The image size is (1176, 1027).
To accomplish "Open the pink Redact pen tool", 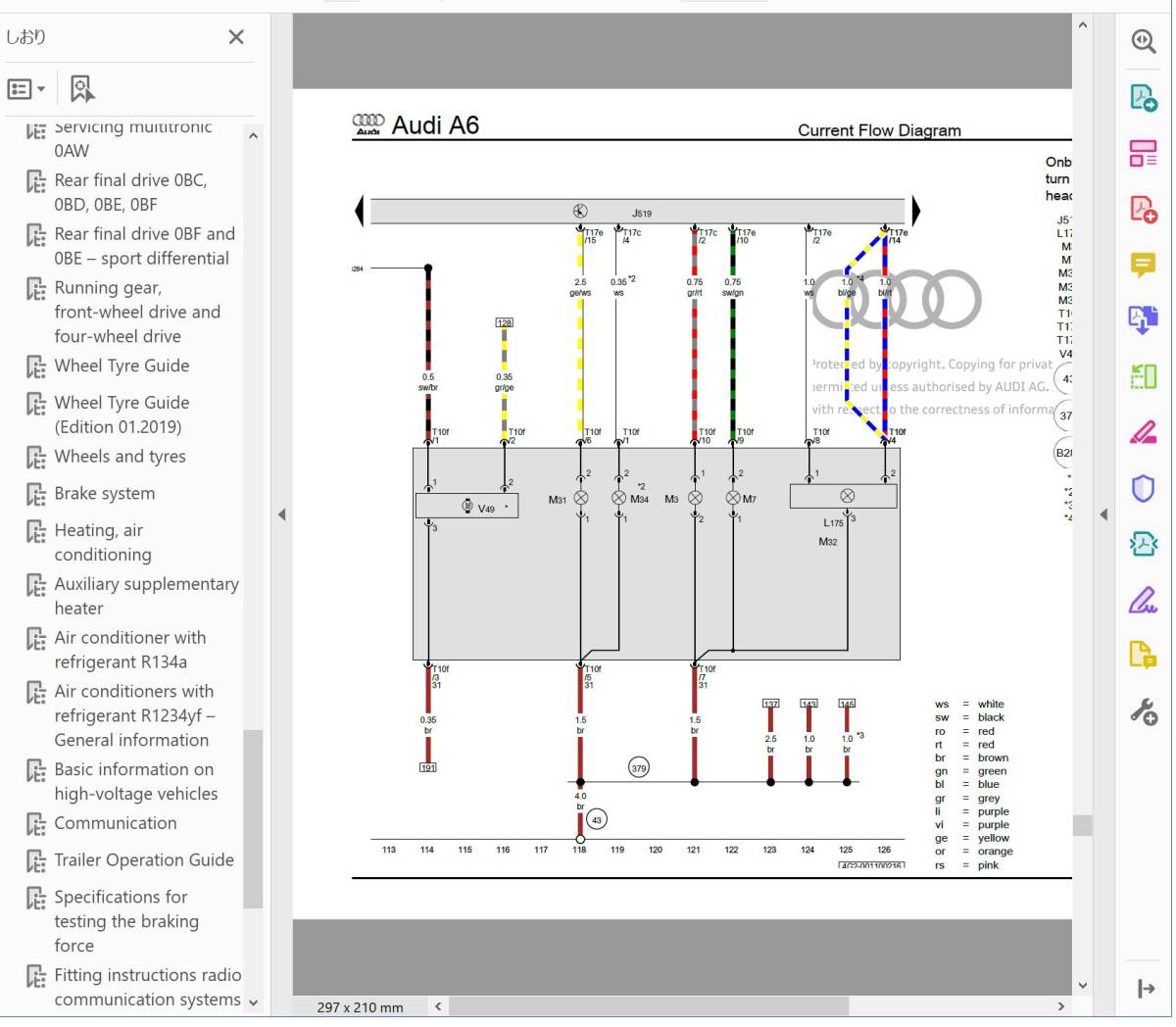I will [x=1143, y=432].
